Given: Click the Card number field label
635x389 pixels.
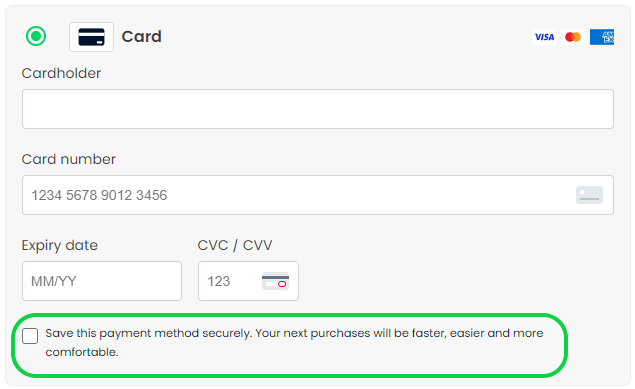Looking at the screenshot, I should pos(69,159).
